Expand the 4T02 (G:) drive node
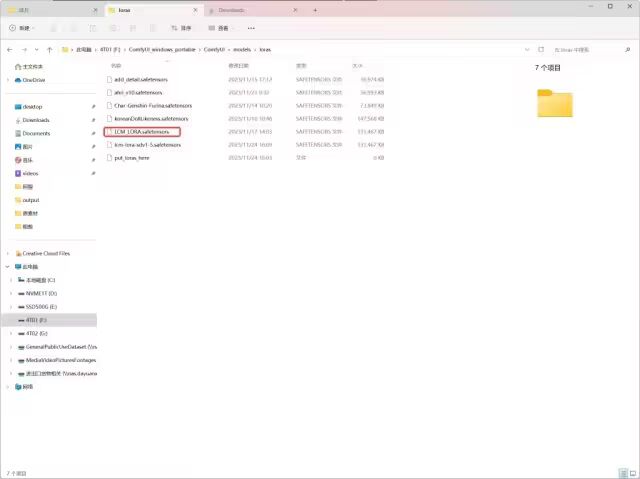640x479 pixels. point(11,333)
